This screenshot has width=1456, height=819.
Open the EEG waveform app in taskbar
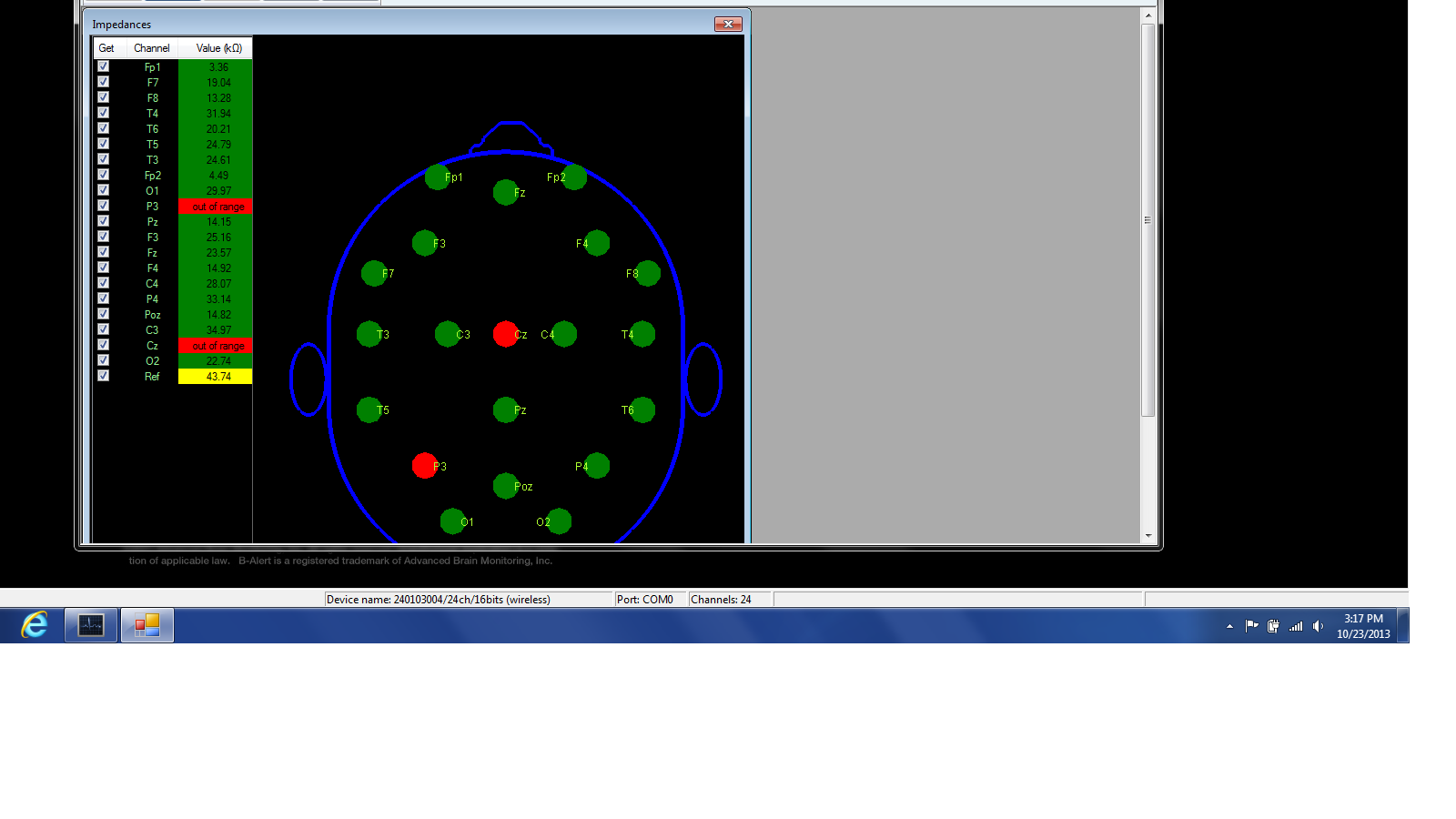[91, 625]
